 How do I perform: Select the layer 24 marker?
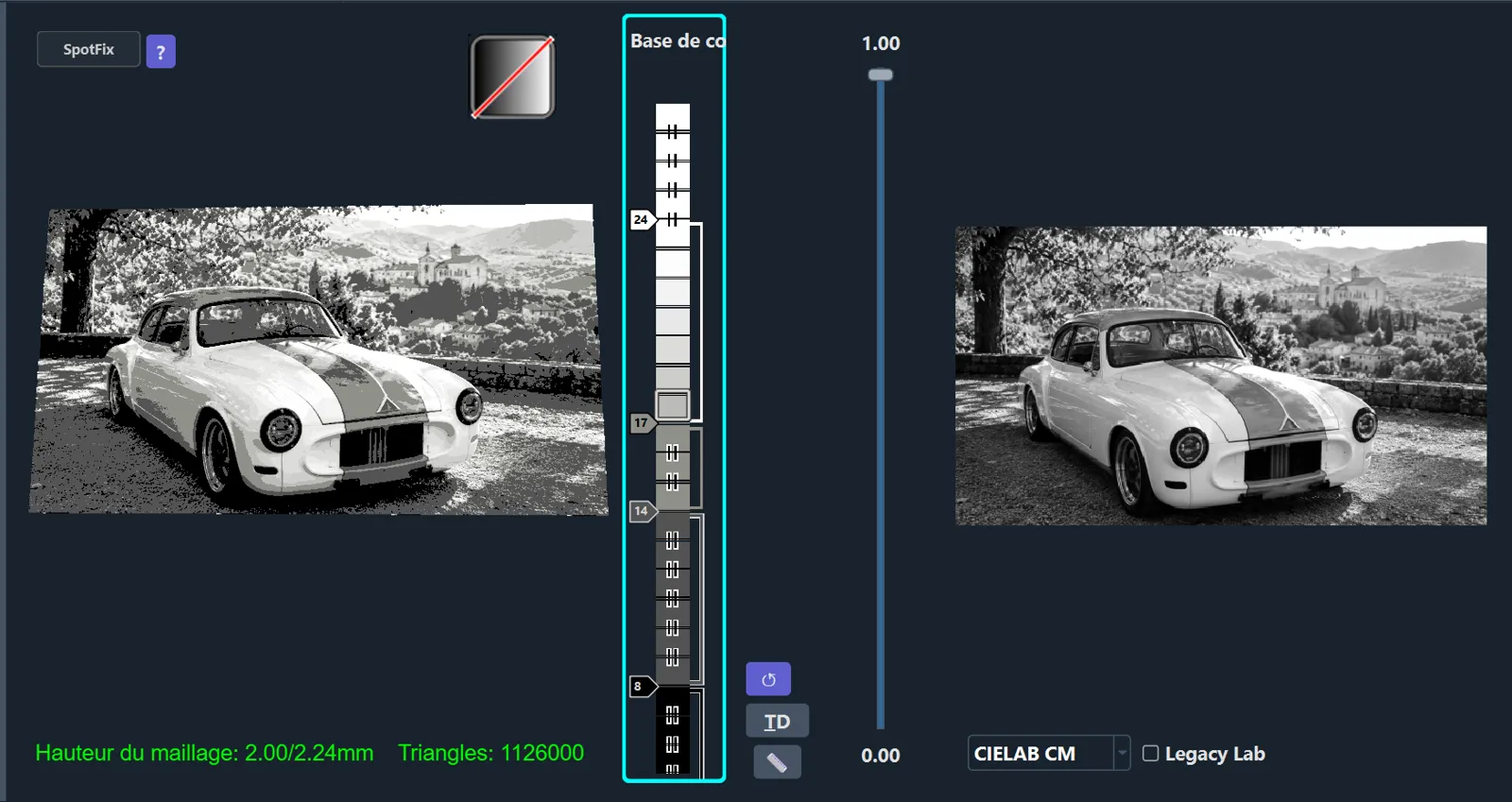[x=643, y=220]
